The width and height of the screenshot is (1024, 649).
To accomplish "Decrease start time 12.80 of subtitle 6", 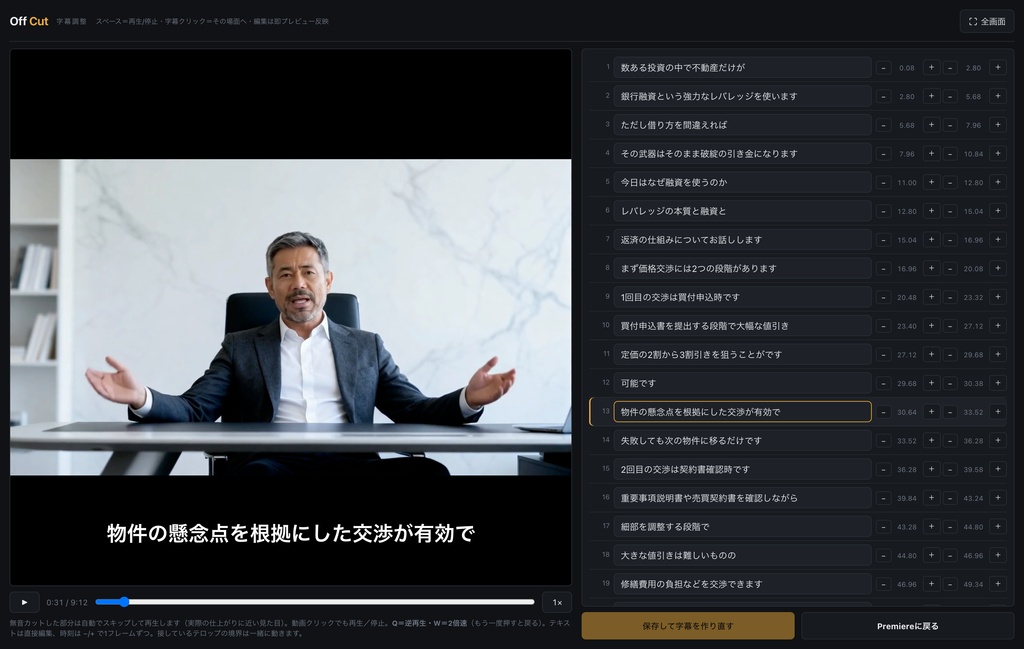I will (884, 211).
